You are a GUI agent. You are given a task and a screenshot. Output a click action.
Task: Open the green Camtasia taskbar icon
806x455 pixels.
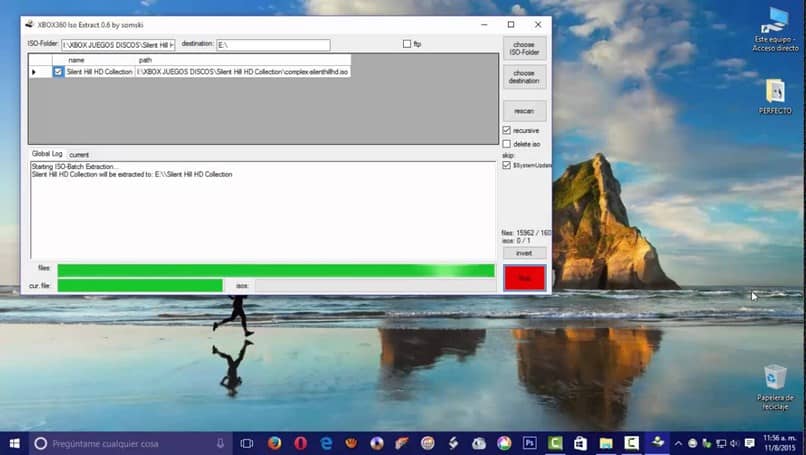coord(555,443)
